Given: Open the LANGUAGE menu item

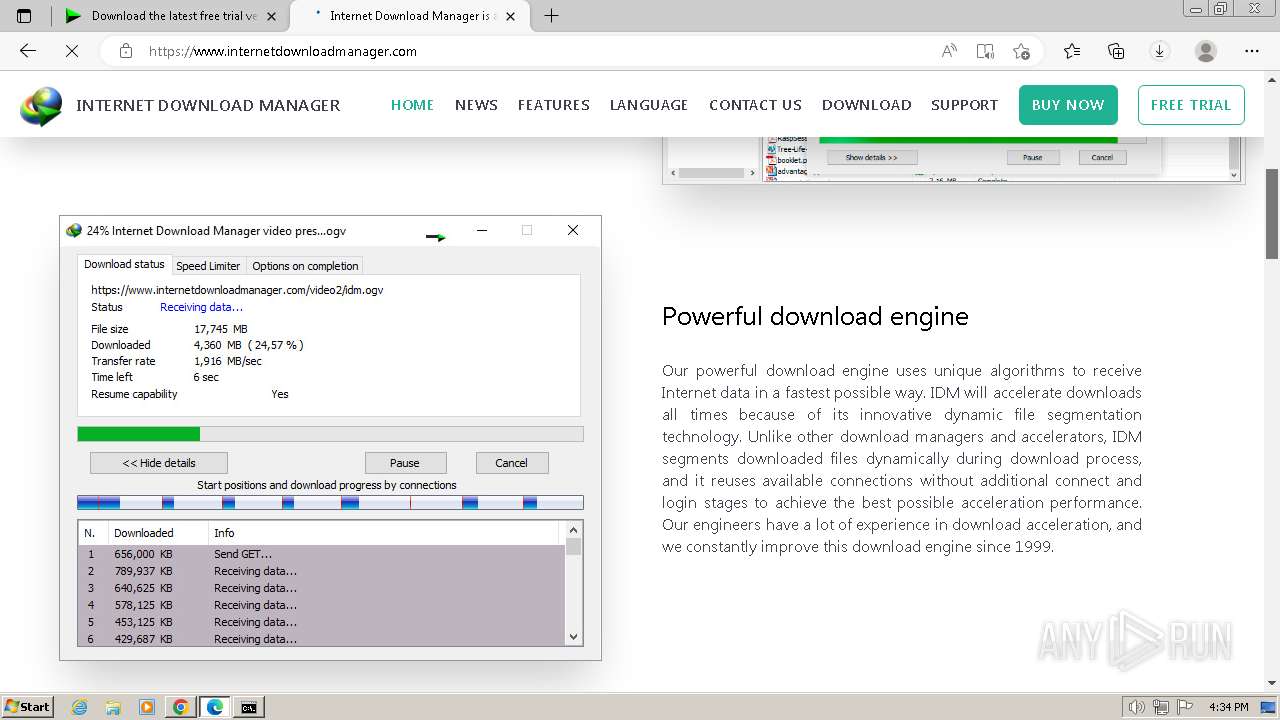Looking at the screenshot, I should tap(649, 105).
